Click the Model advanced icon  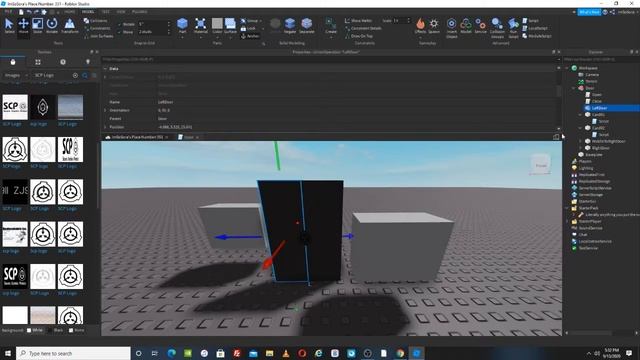[466, 26]
